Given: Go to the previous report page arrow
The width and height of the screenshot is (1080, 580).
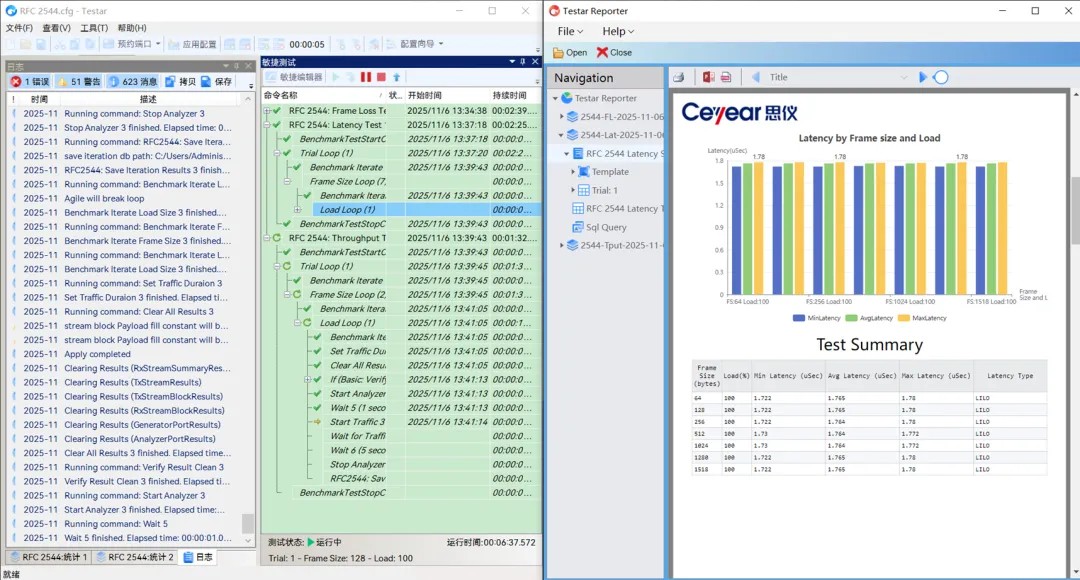Looking at the screenshot, I should click(x=756, y=77).
